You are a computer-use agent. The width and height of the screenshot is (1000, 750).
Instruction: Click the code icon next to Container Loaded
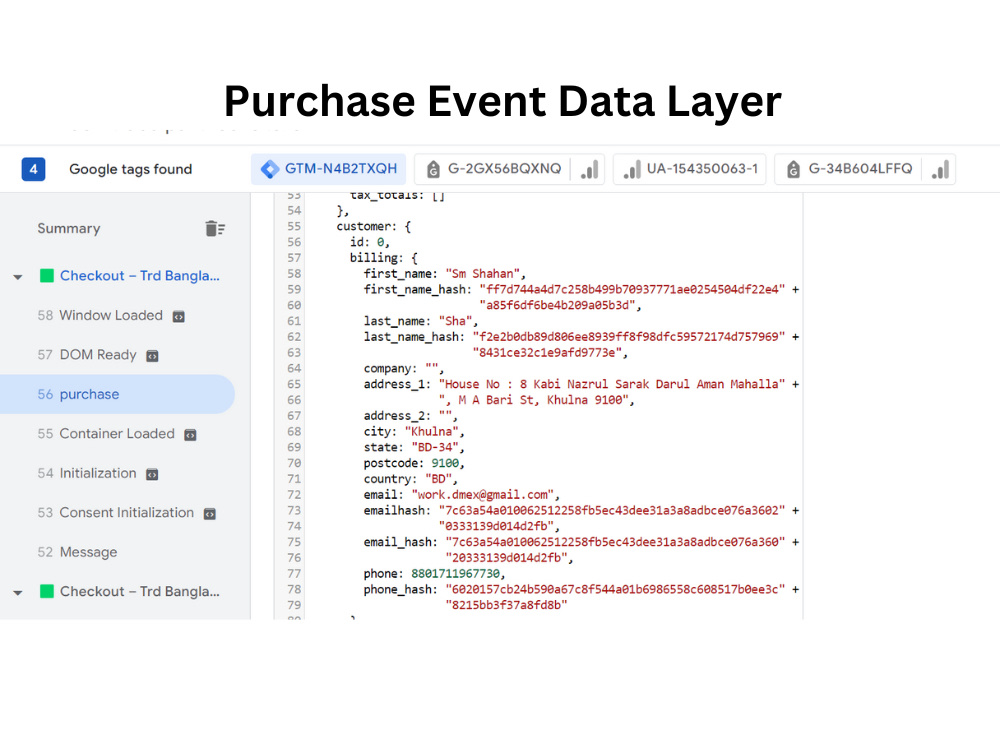pyautogui.click(x=190, y=435)
